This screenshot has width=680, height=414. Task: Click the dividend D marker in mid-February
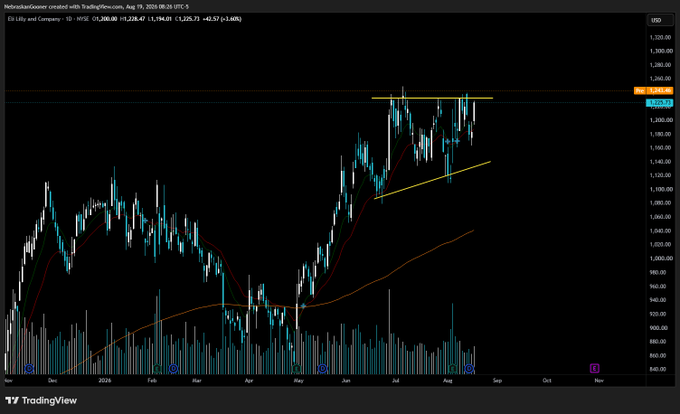coord(173,368)
